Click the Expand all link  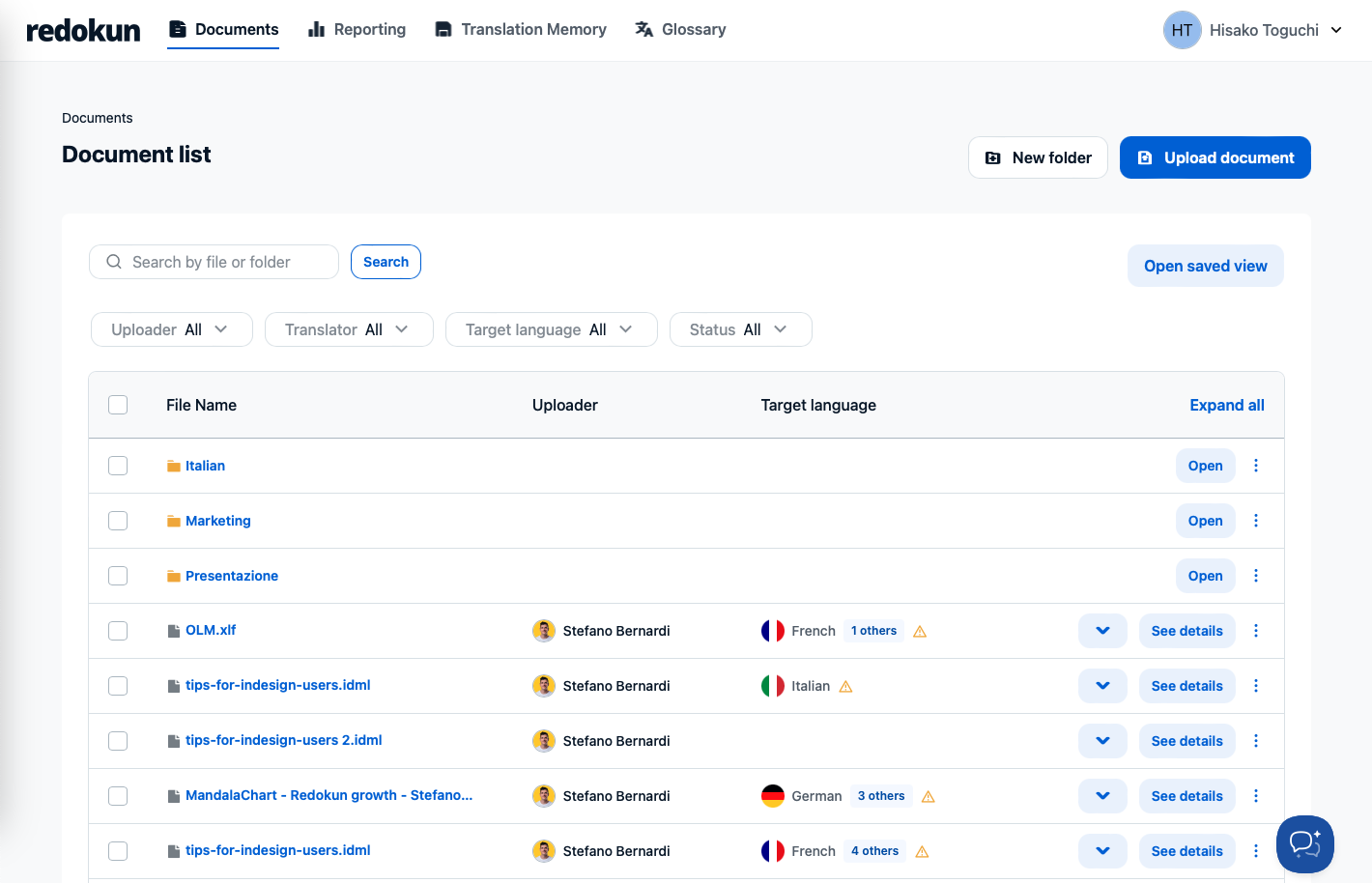tap(1226, 405)
